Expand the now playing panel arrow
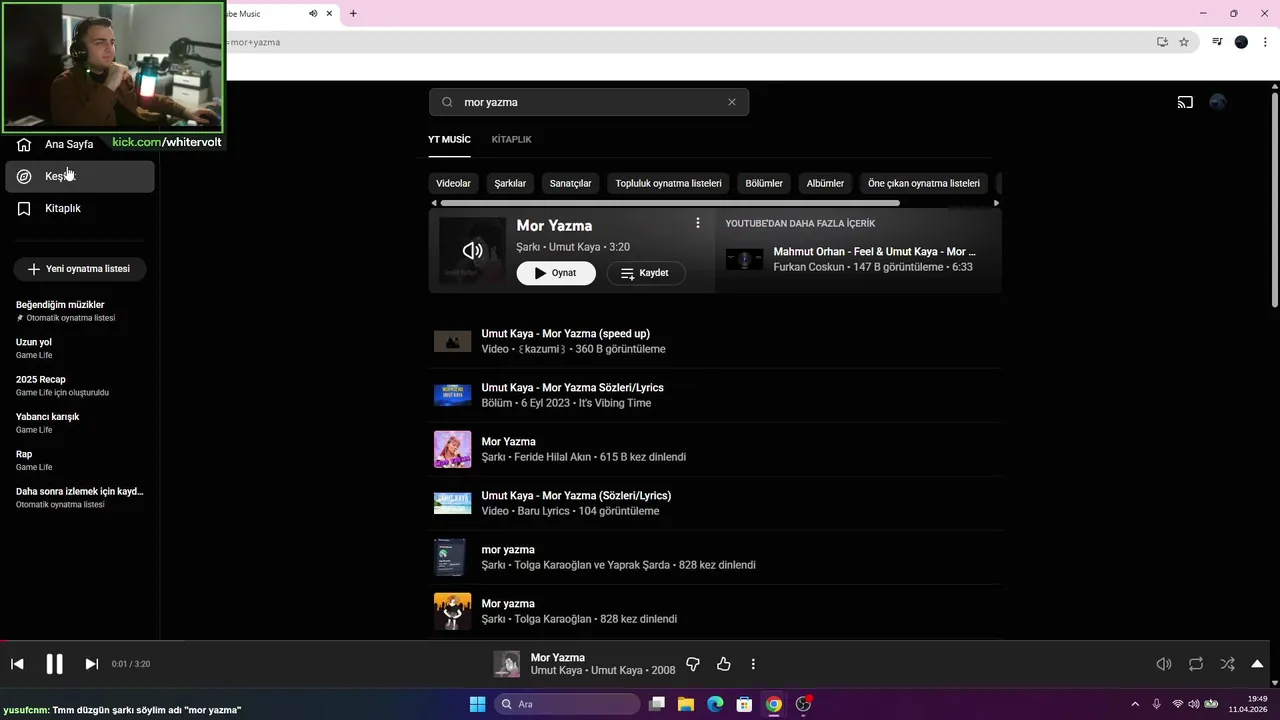 tap(1257, 664)
